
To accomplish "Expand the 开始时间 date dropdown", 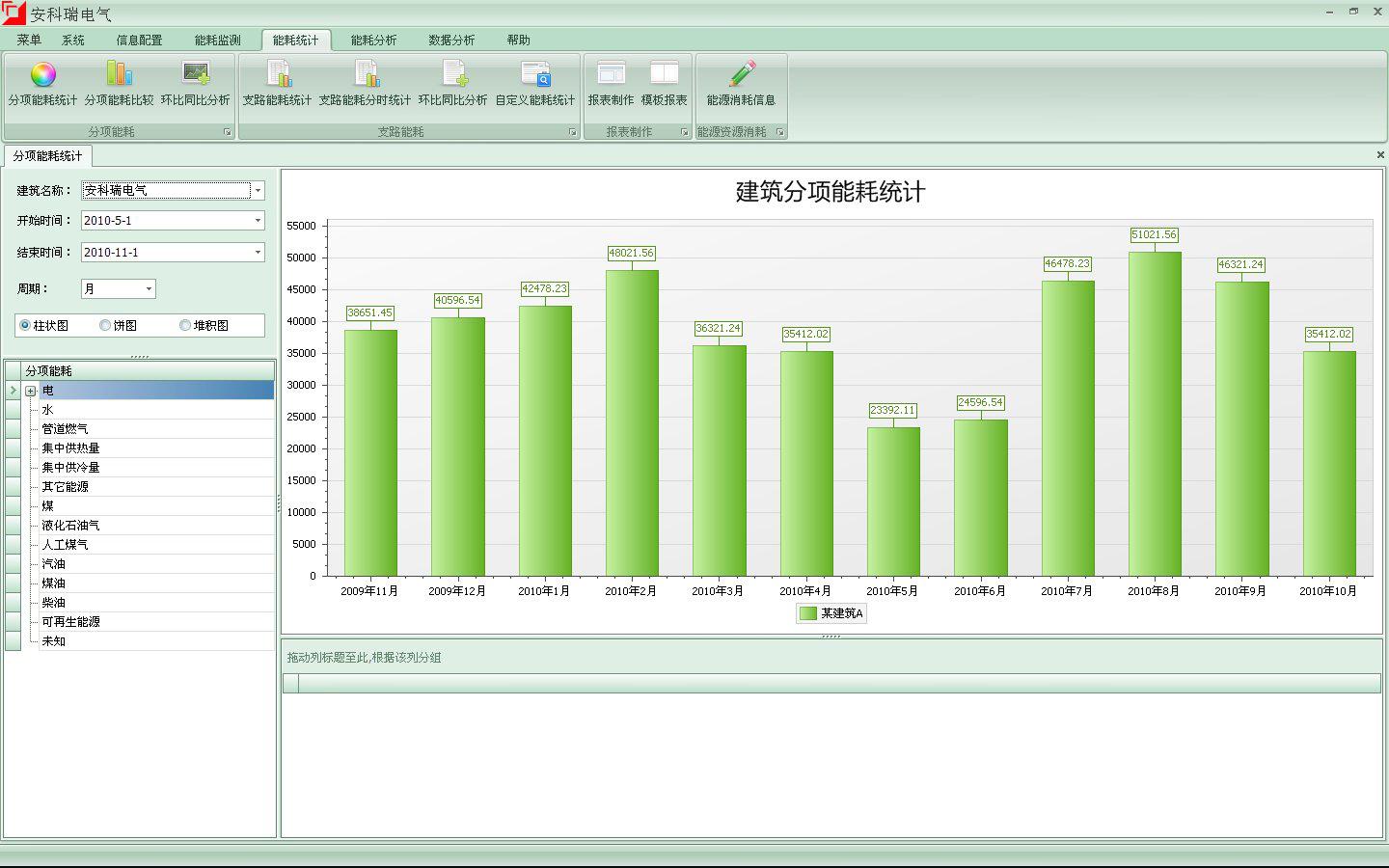I will (258, 221).
